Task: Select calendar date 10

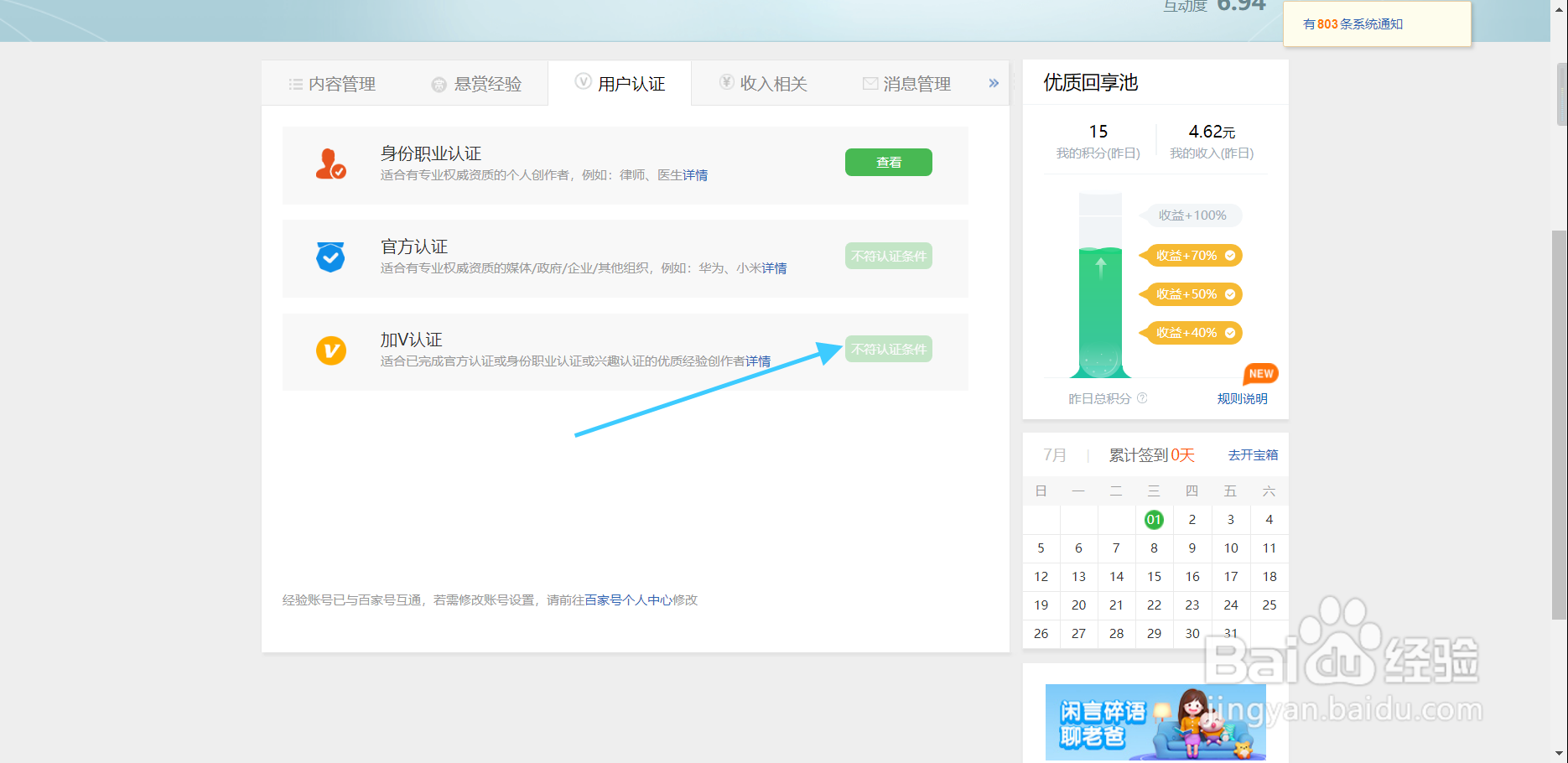Action: point(1231,548)
